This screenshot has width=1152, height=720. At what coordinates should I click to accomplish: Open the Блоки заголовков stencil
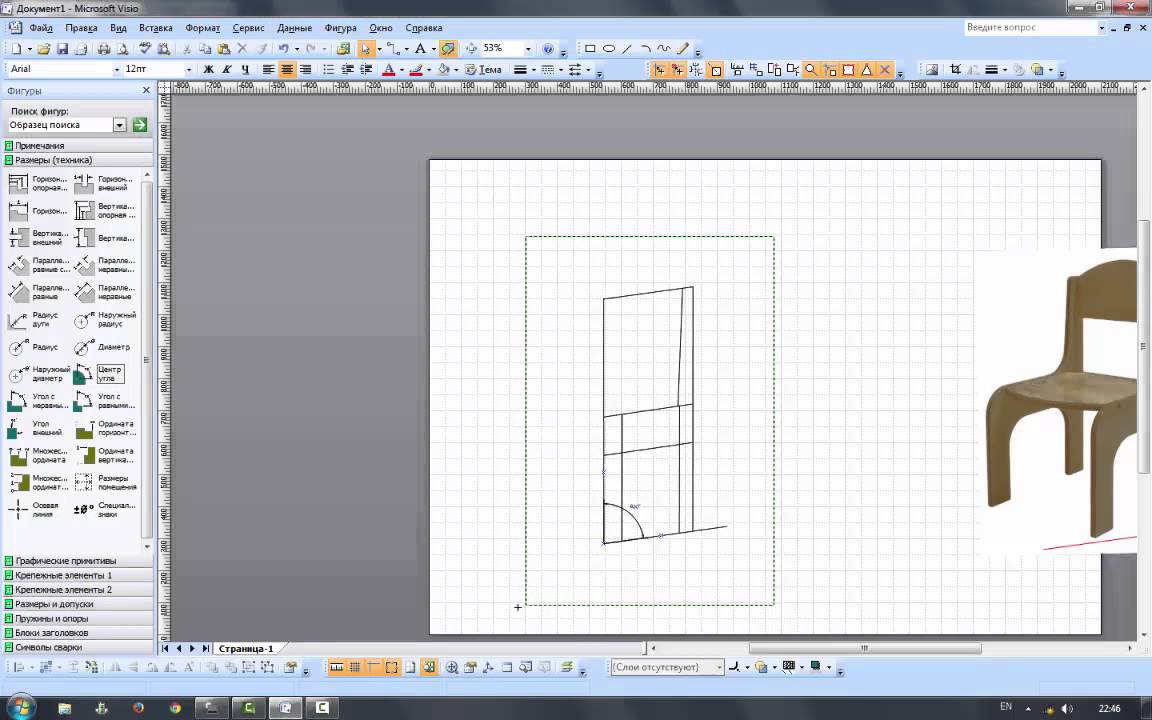(x=78, y=633)
